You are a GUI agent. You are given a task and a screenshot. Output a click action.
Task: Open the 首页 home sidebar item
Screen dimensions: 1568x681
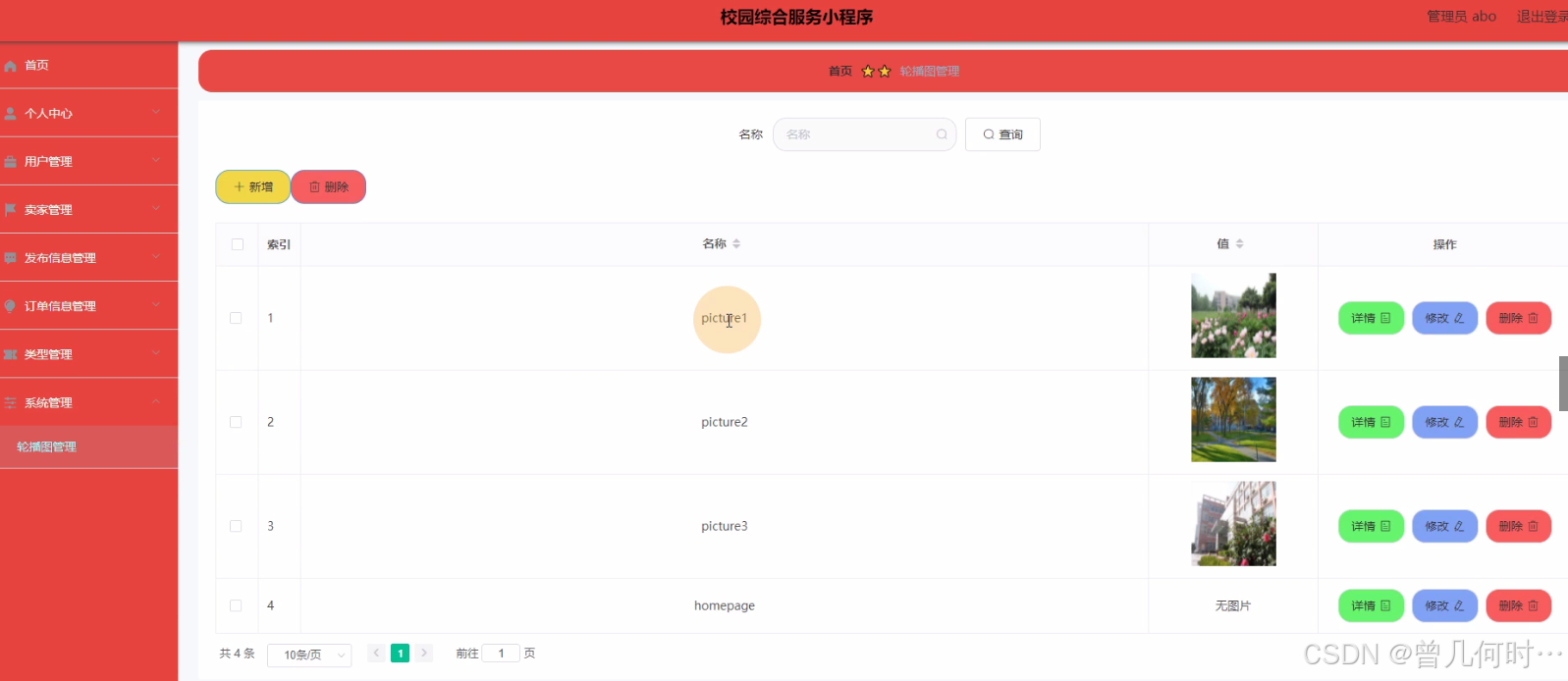[x=88, y=66]
